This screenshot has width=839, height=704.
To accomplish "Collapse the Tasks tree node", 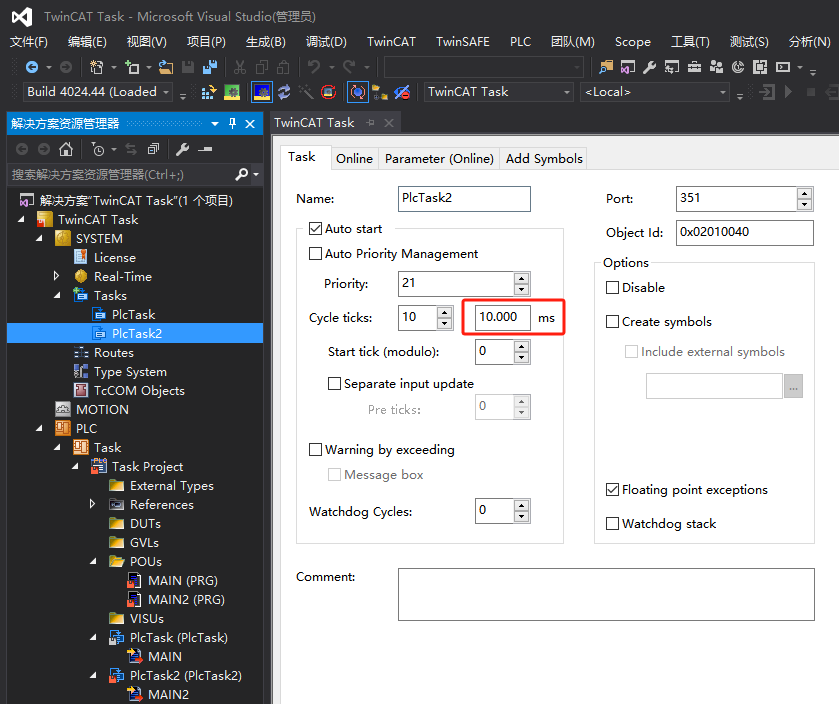I will 57,295.
